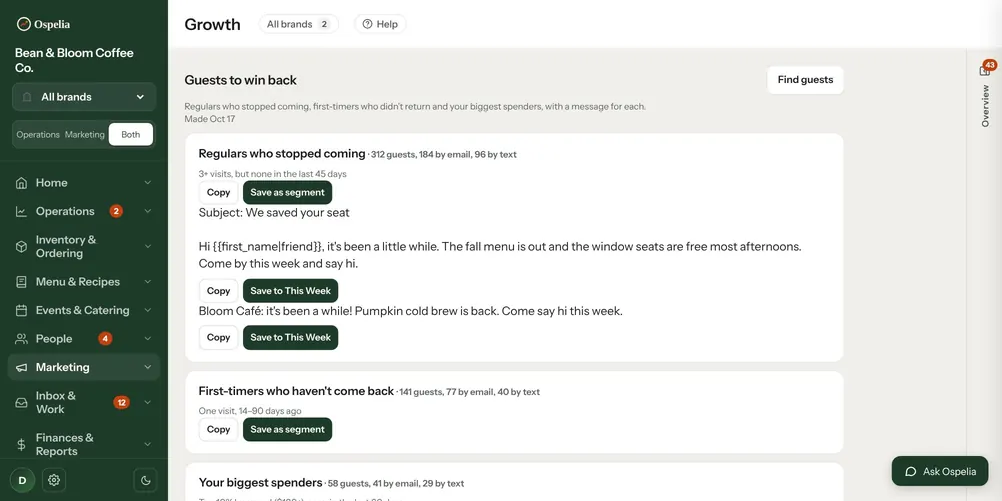The height and width of the screenshot is (501, 1002).
Task: Click the Marketing megaphone icon
Action: click(21, 367)
